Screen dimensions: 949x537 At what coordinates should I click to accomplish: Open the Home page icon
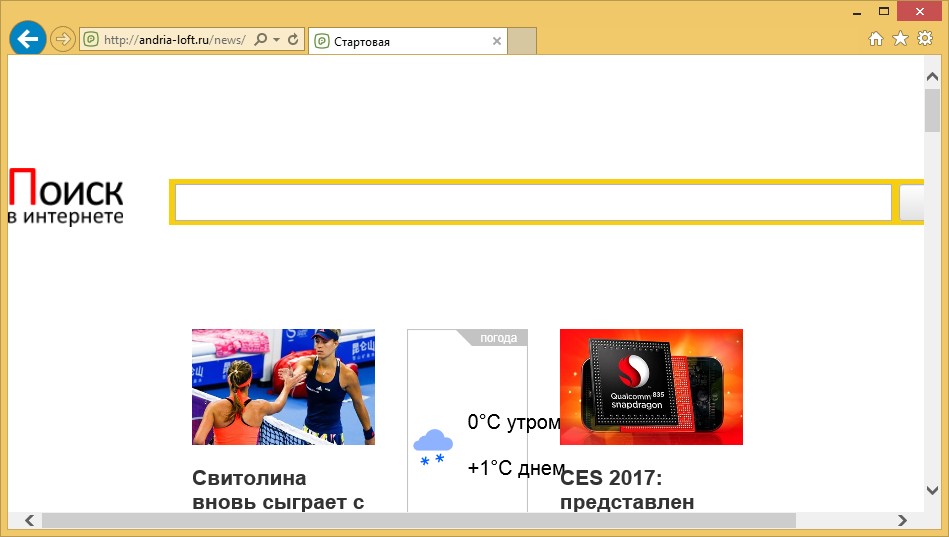coord(876,39)
